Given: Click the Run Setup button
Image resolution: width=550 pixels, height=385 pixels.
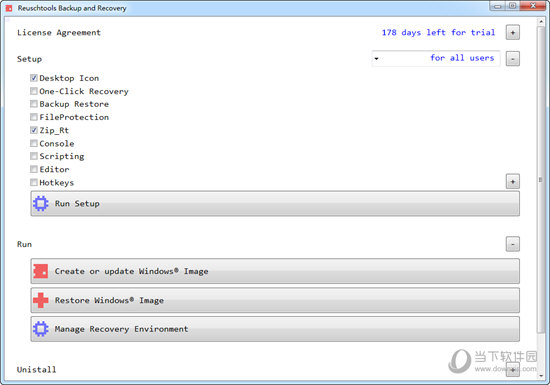Looking at the screenshot, I should tap(275, 204).
